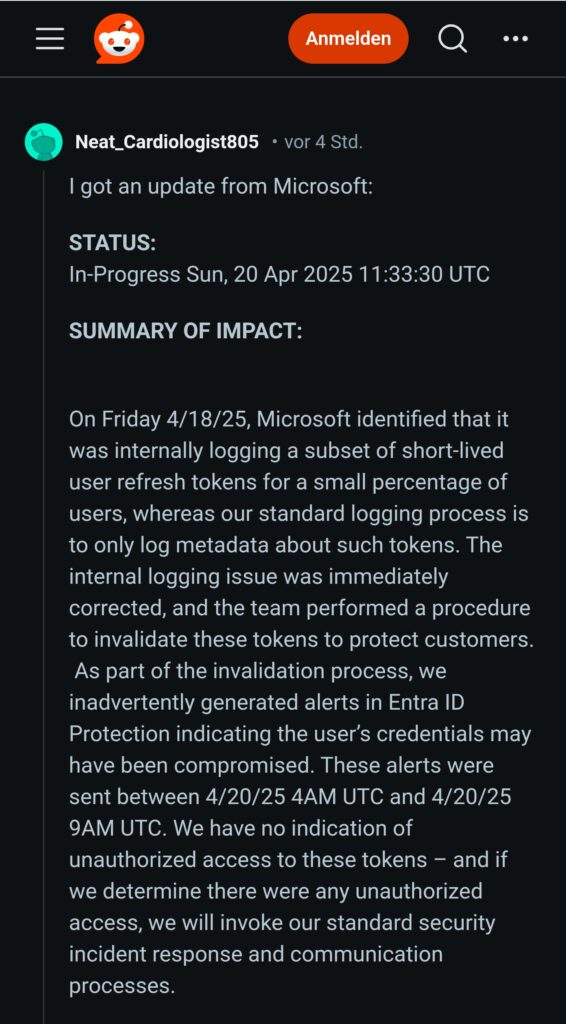Screen dimensions: 566x1024
Task: View Neat_Cardiologist805's teal avatar
Action: pyautogui.click(x=44, y=142)
